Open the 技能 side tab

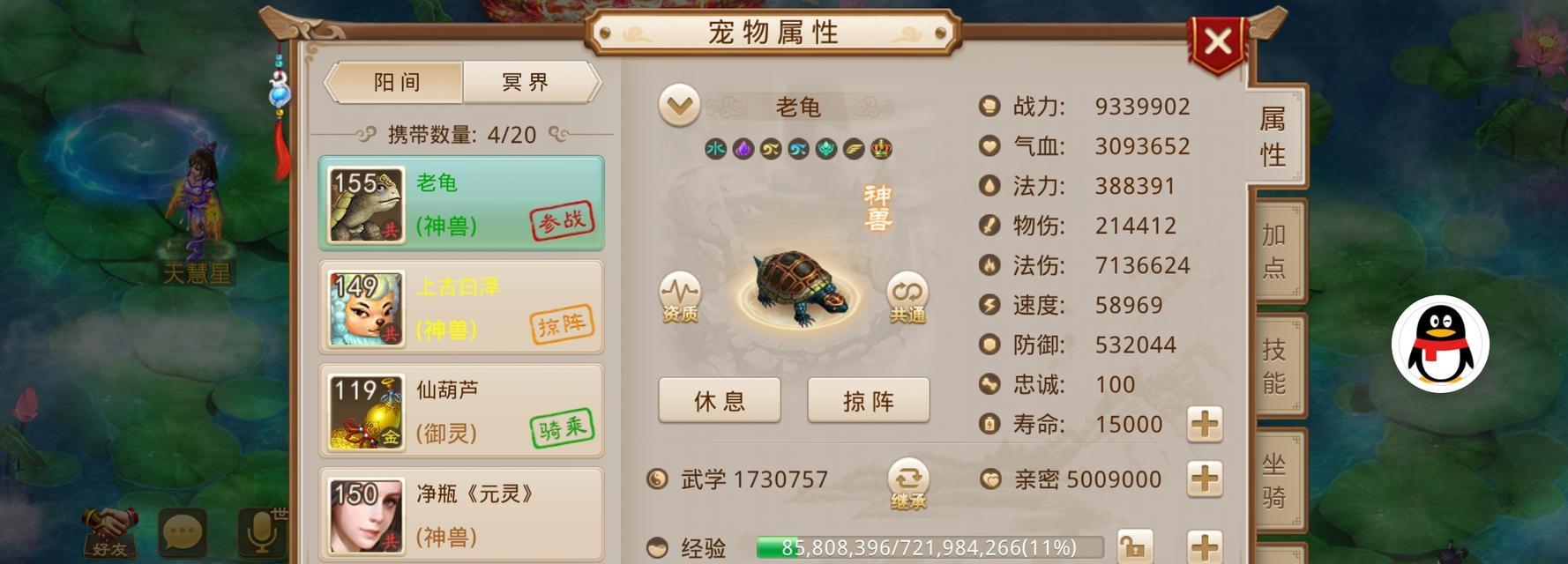1274,366
